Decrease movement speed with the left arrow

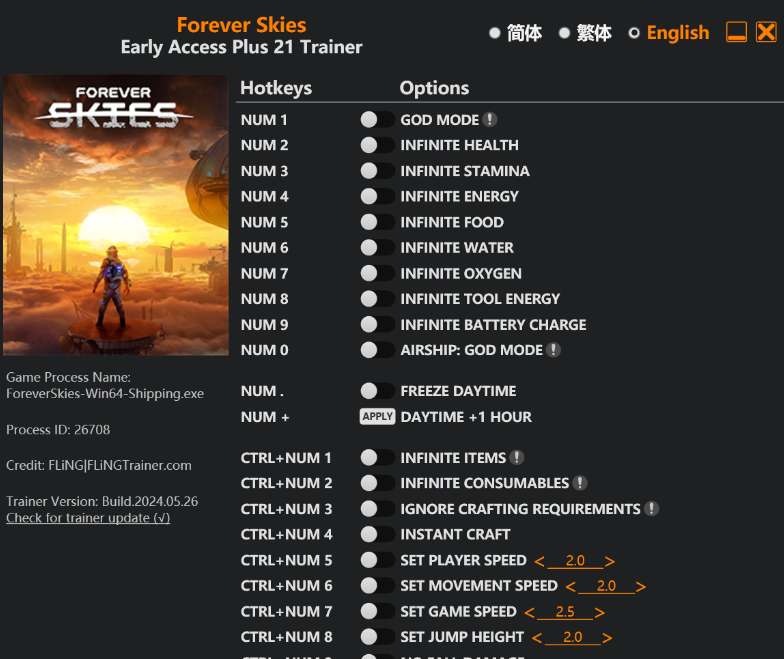[570, 587]
